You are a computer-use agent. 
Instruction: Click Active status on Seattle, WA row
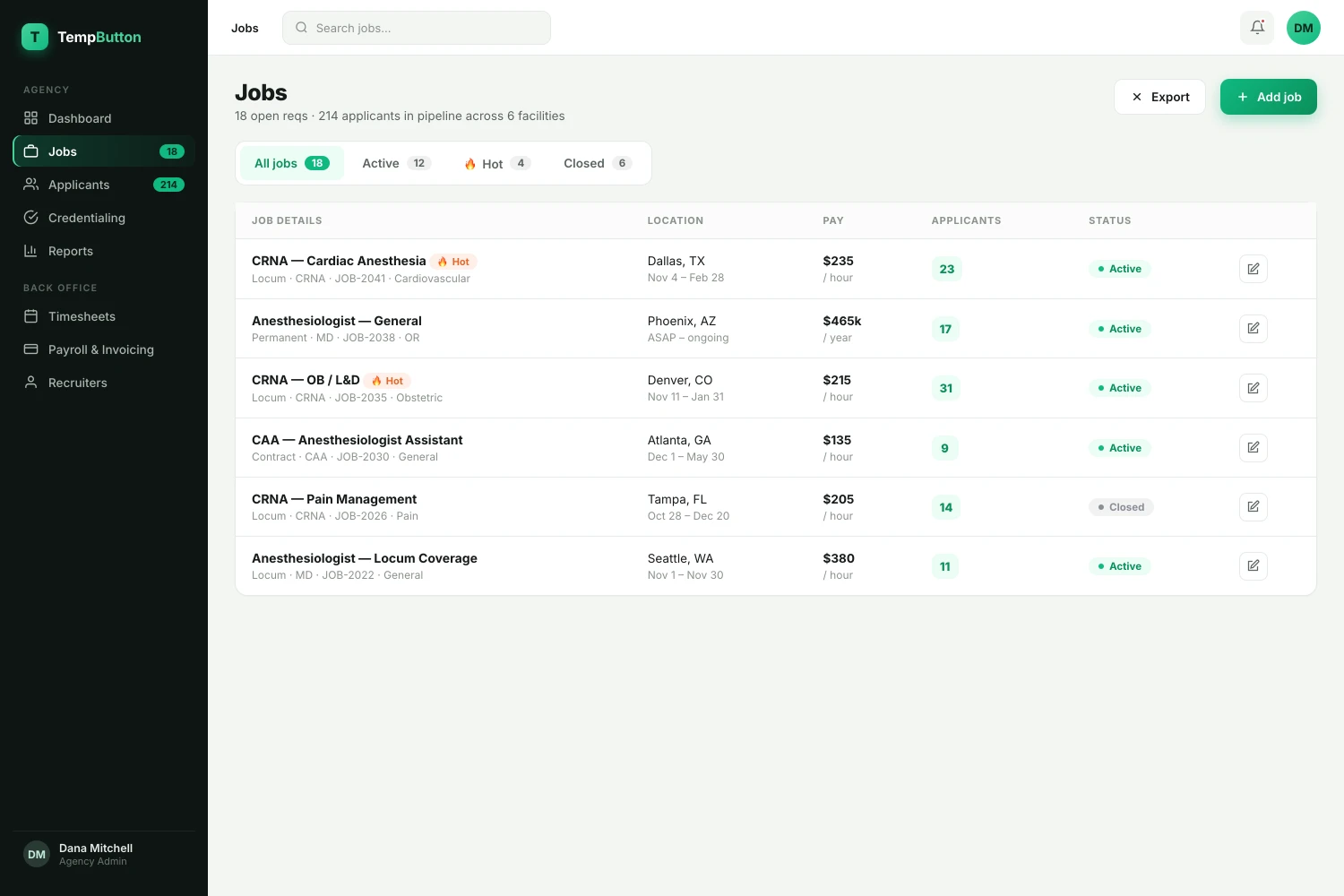click(x=1120, y=566)
